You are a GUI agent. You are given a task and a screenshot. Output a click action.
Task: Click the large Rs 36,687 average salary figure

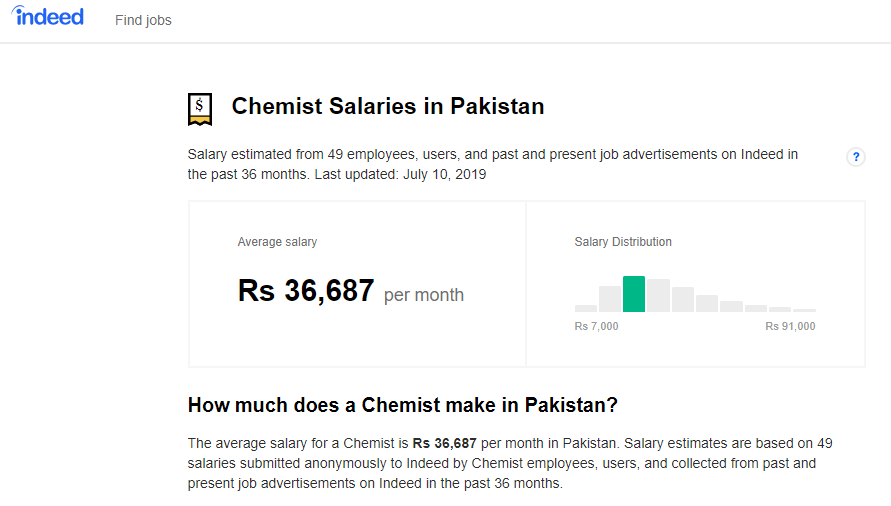306,291
